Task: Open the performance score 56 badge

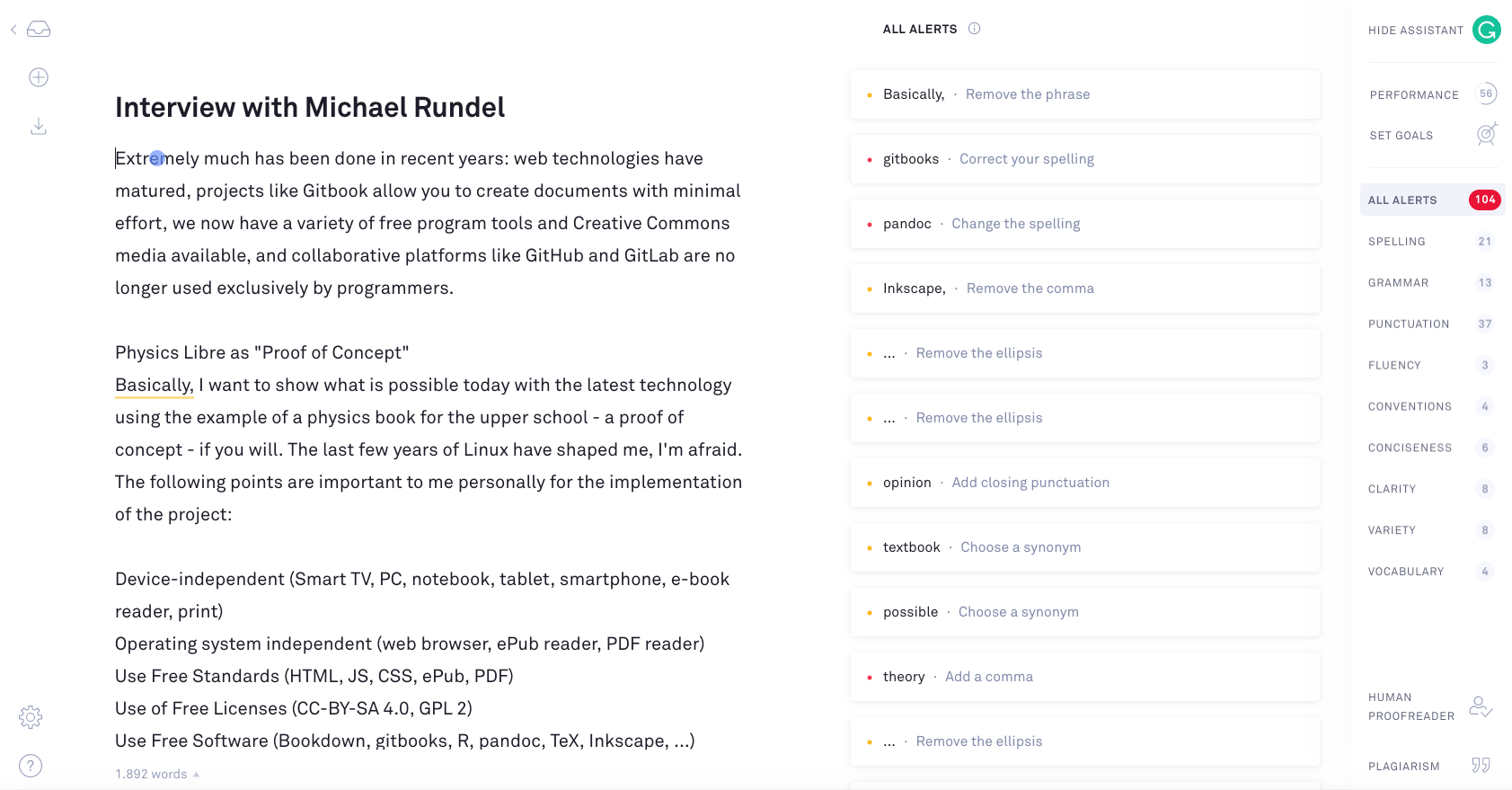Action: pos(1487,93)
